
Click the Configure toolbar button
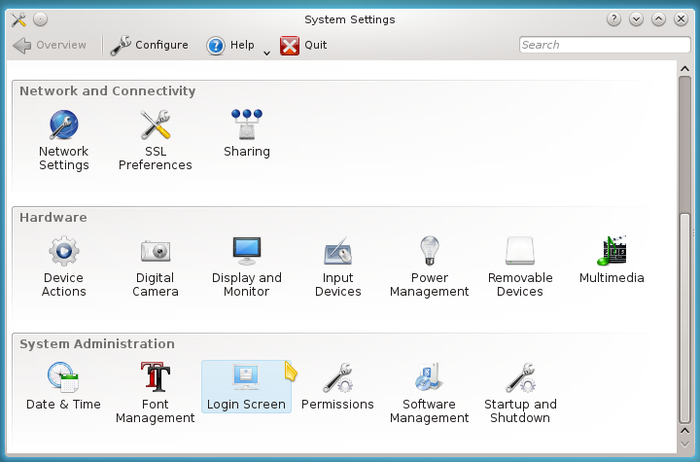149,45
